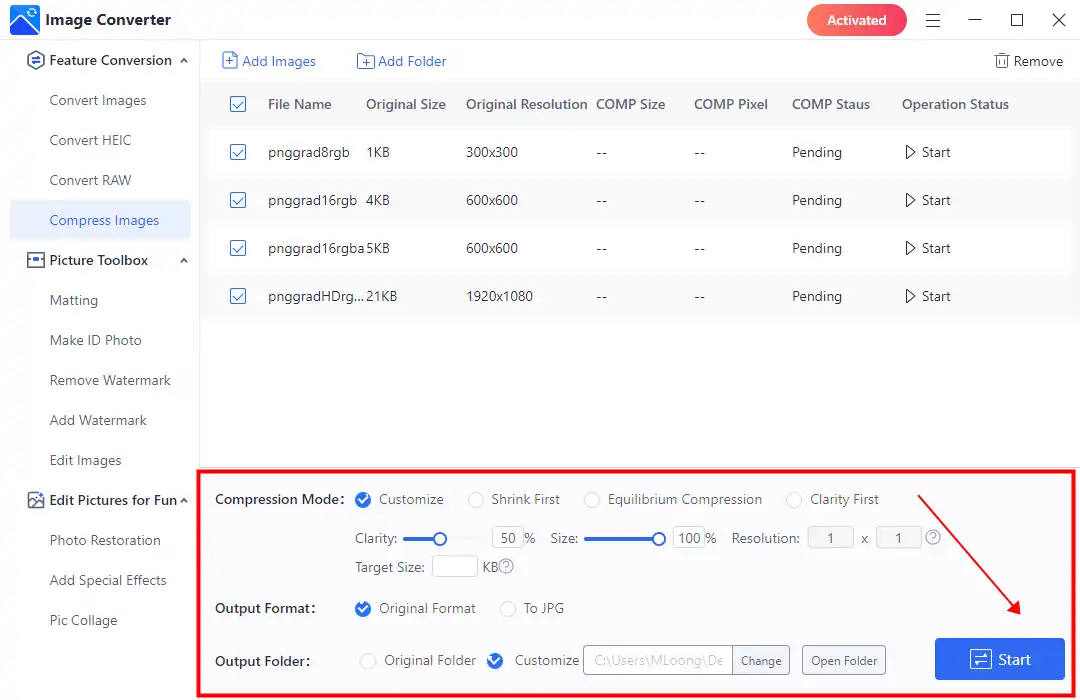This screenshot has height=700, width=1080.
Task: Click the Resolution help question icon
Action: [933, 537]
